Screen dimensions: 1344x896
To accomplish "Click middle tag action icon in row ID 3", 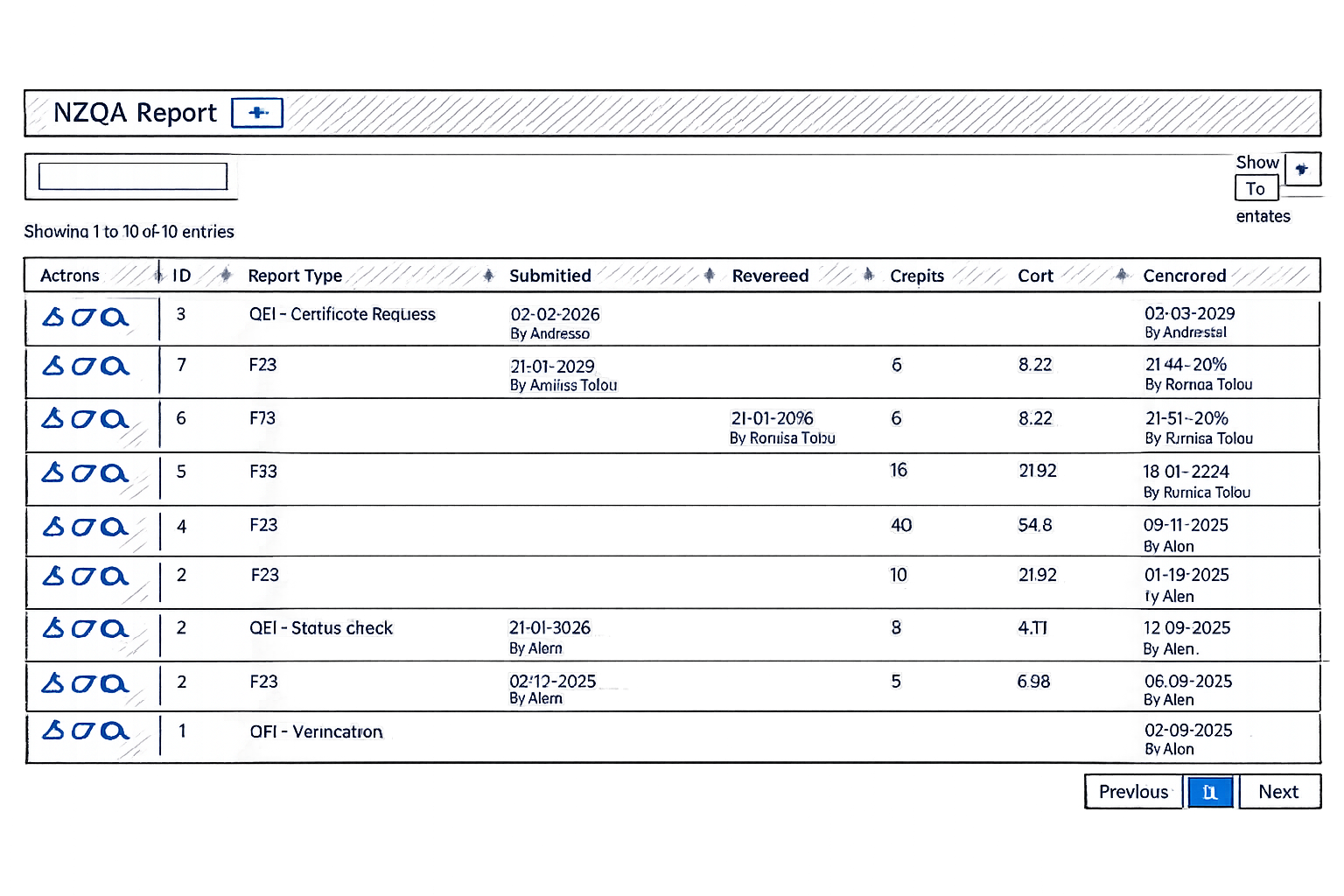I will 83,317.
